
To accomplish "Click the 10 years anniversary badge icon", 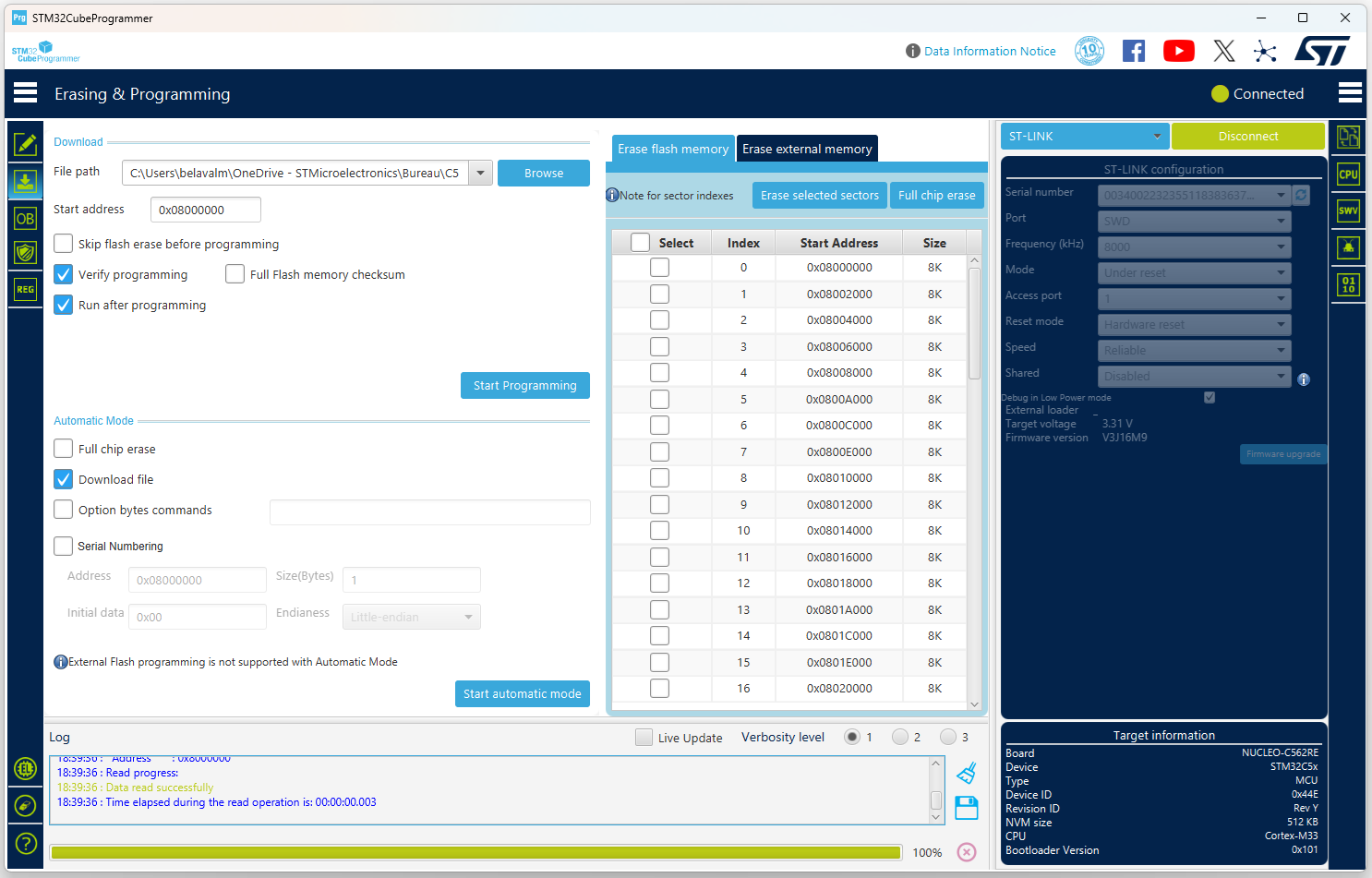I will point(1089,51).
